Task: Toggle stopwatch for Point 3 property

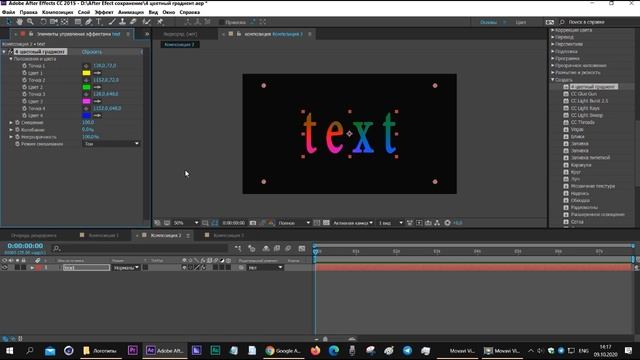Action: [24, 94]
